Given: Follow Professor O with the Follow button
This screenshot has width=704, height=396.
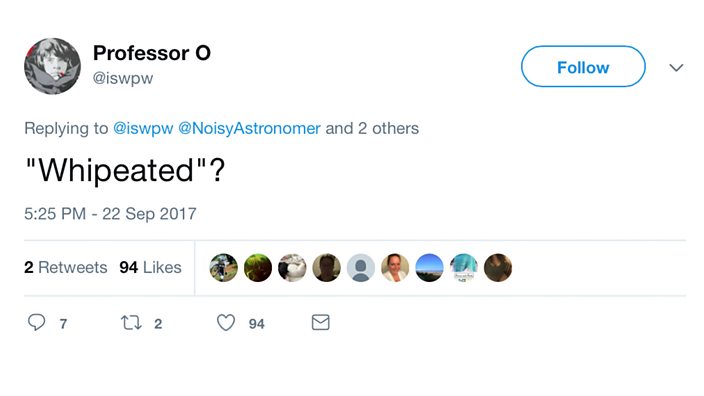Looking at the screenshot, I should (x=583, y=66).
